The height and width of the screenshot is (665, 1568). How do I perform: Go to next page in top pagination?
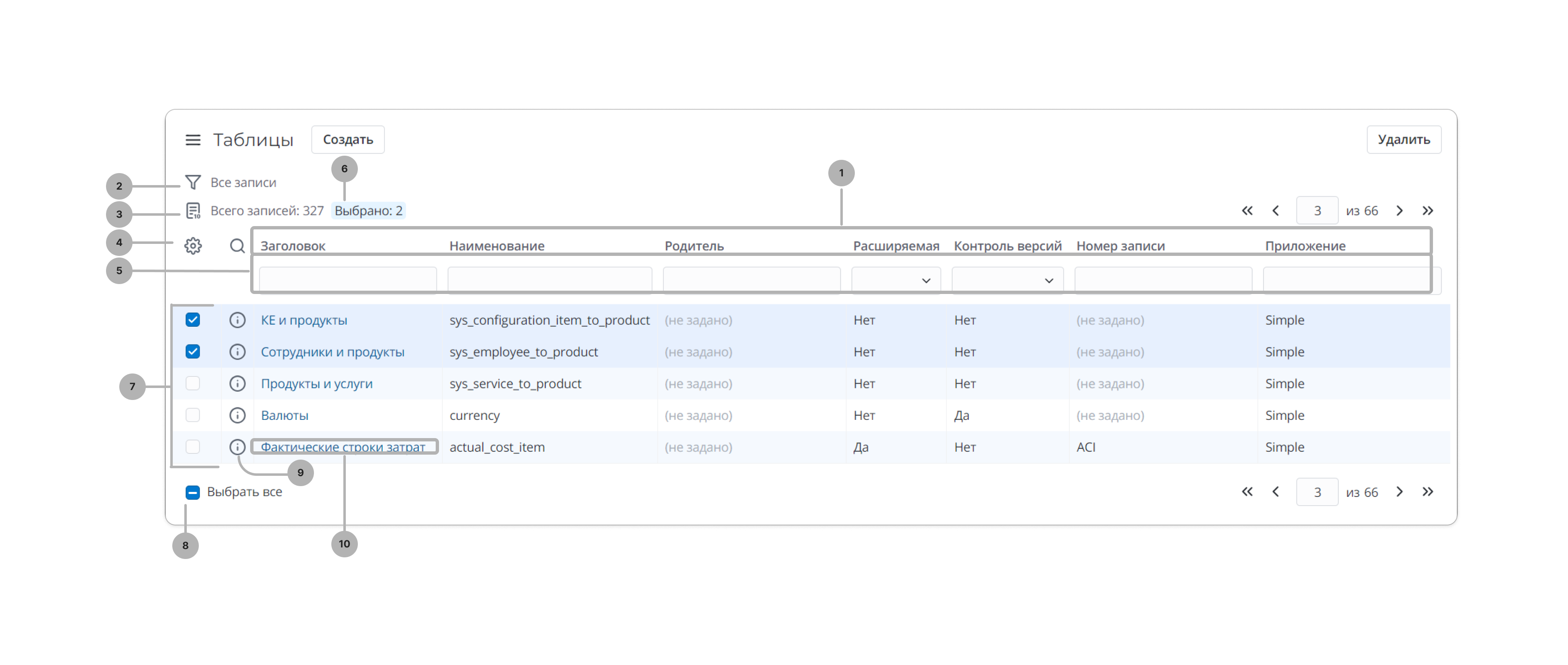point(1399,210)
